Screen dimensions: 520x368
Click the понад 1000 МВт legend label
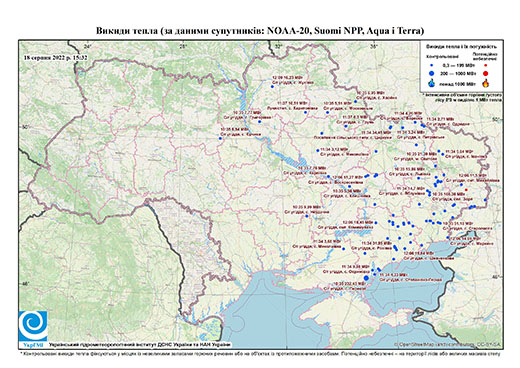459,83
